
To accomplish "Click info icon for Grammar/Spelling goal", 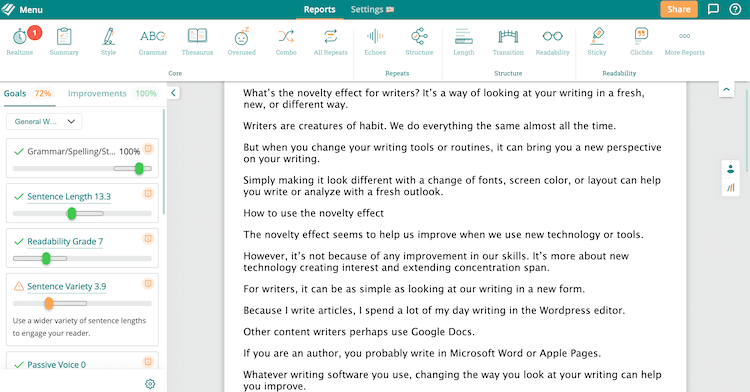I will (x=148, y=149).
